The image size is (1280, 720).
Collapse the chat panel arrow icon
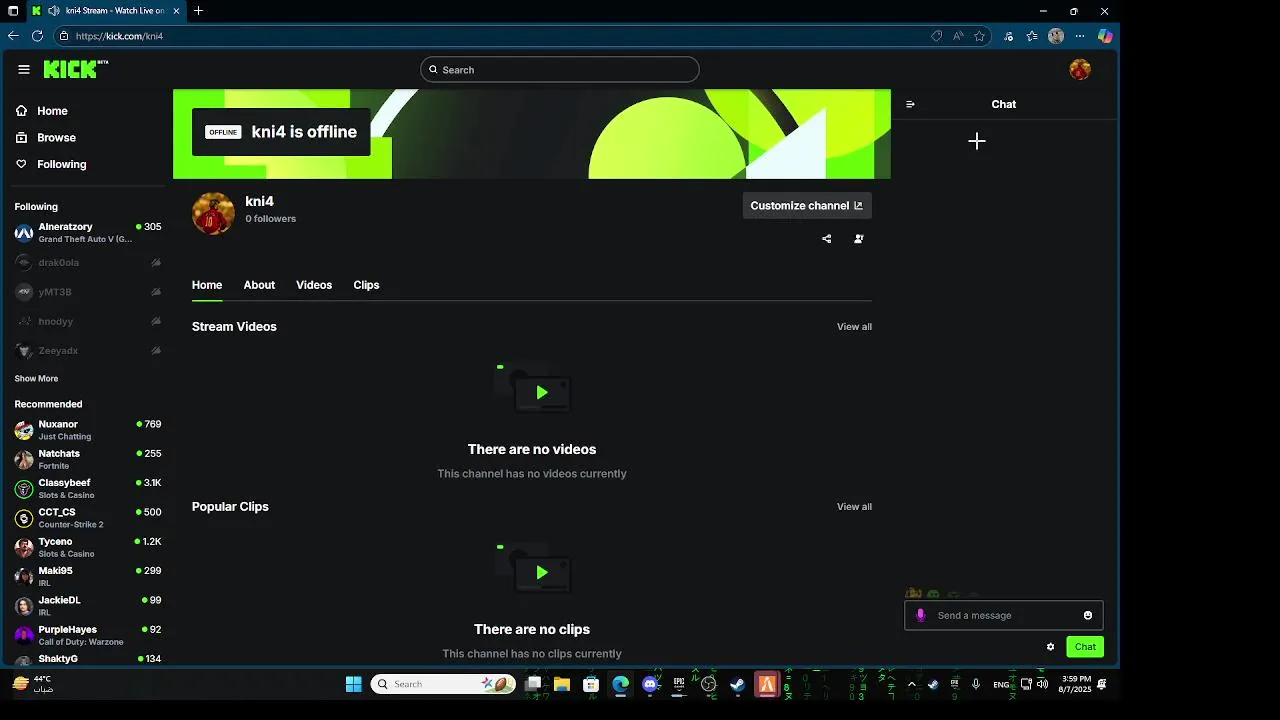[x=910, y=104]
